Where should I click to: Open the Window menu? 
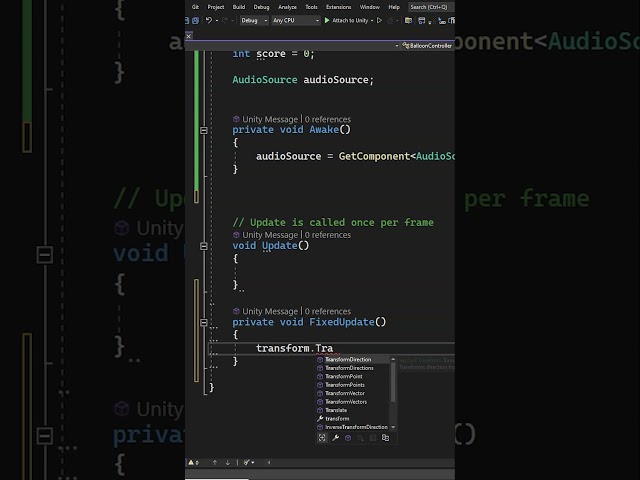tap(369, 7)
